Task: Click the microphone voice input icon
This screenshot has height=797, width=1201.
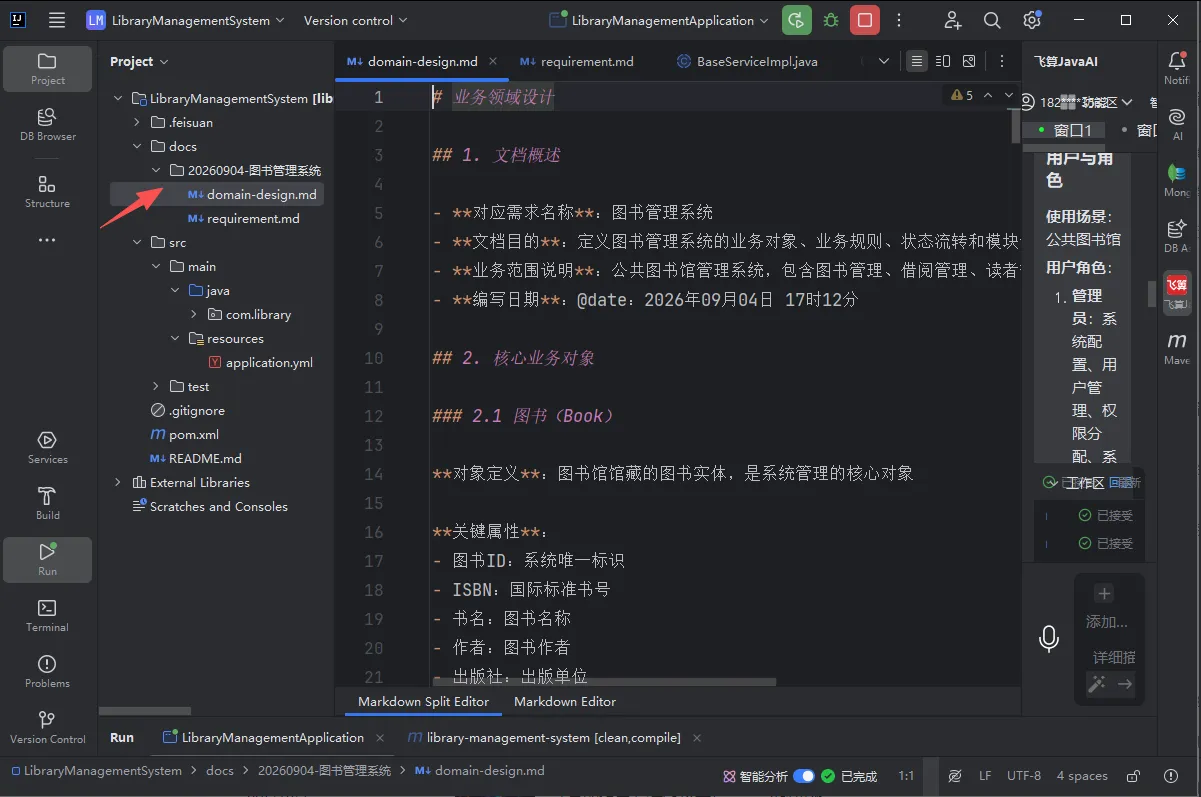Action: click(x=1049, y=638)
